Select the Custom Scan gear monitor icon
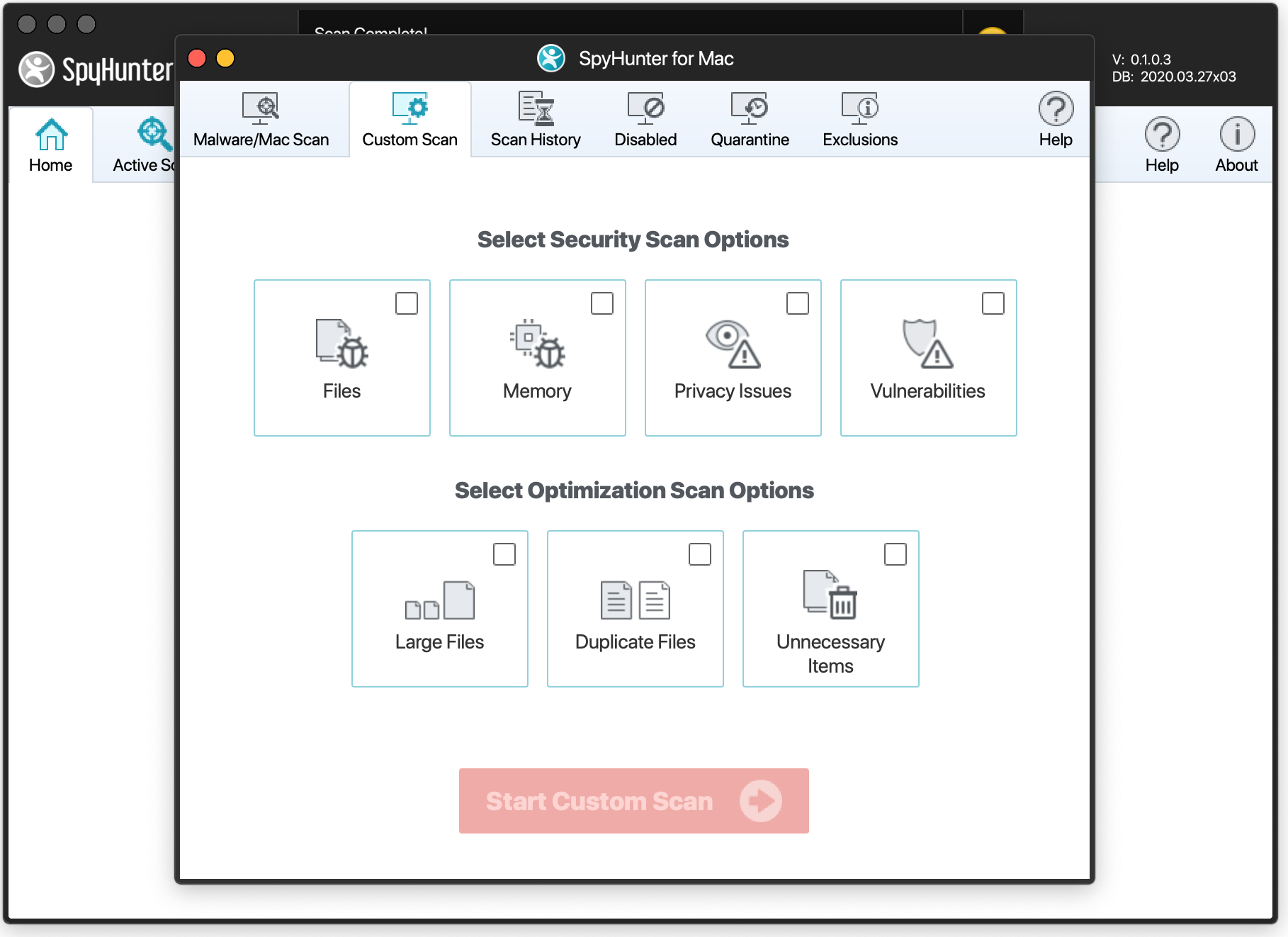 click(410, 108)
